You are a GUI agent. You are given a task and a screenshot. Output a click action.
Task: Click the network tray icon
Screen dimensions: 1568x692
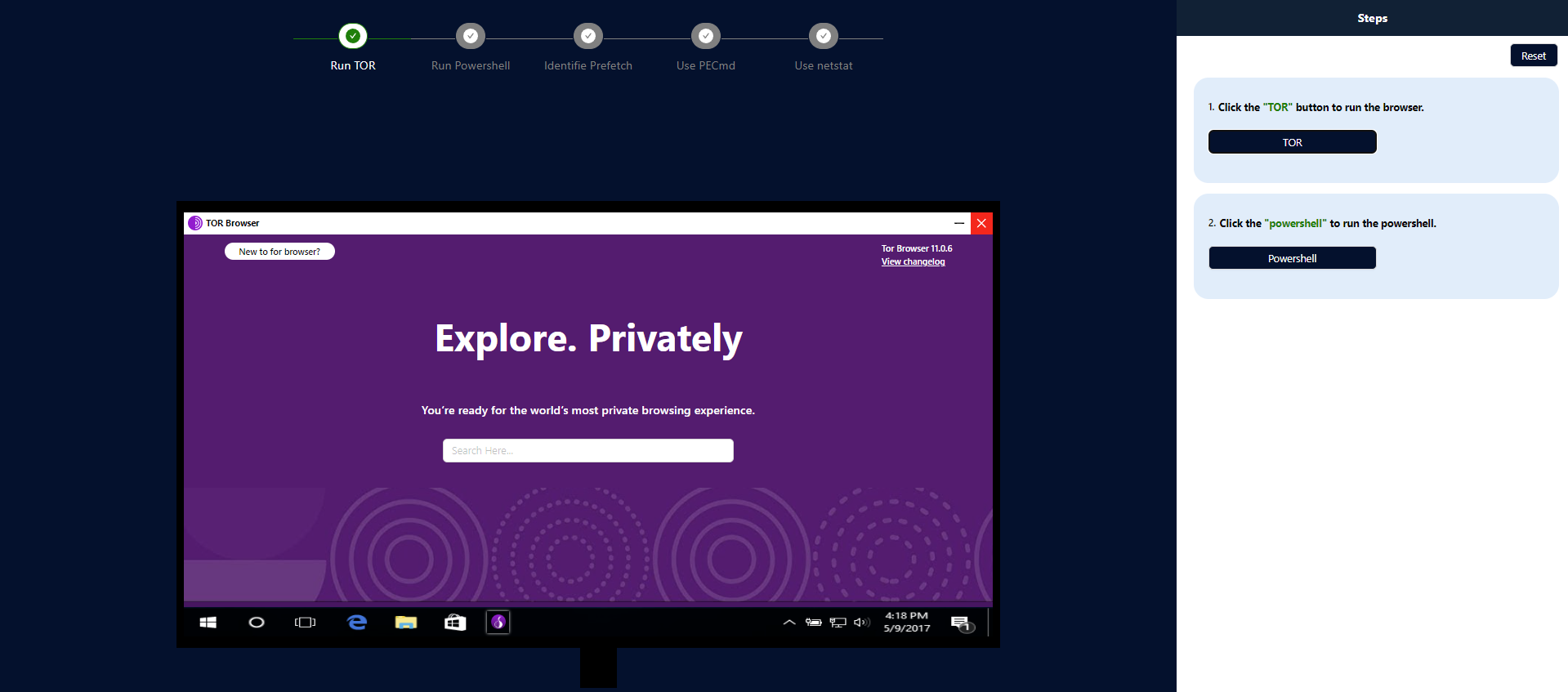pyautogui.click(x=838, y=623)
